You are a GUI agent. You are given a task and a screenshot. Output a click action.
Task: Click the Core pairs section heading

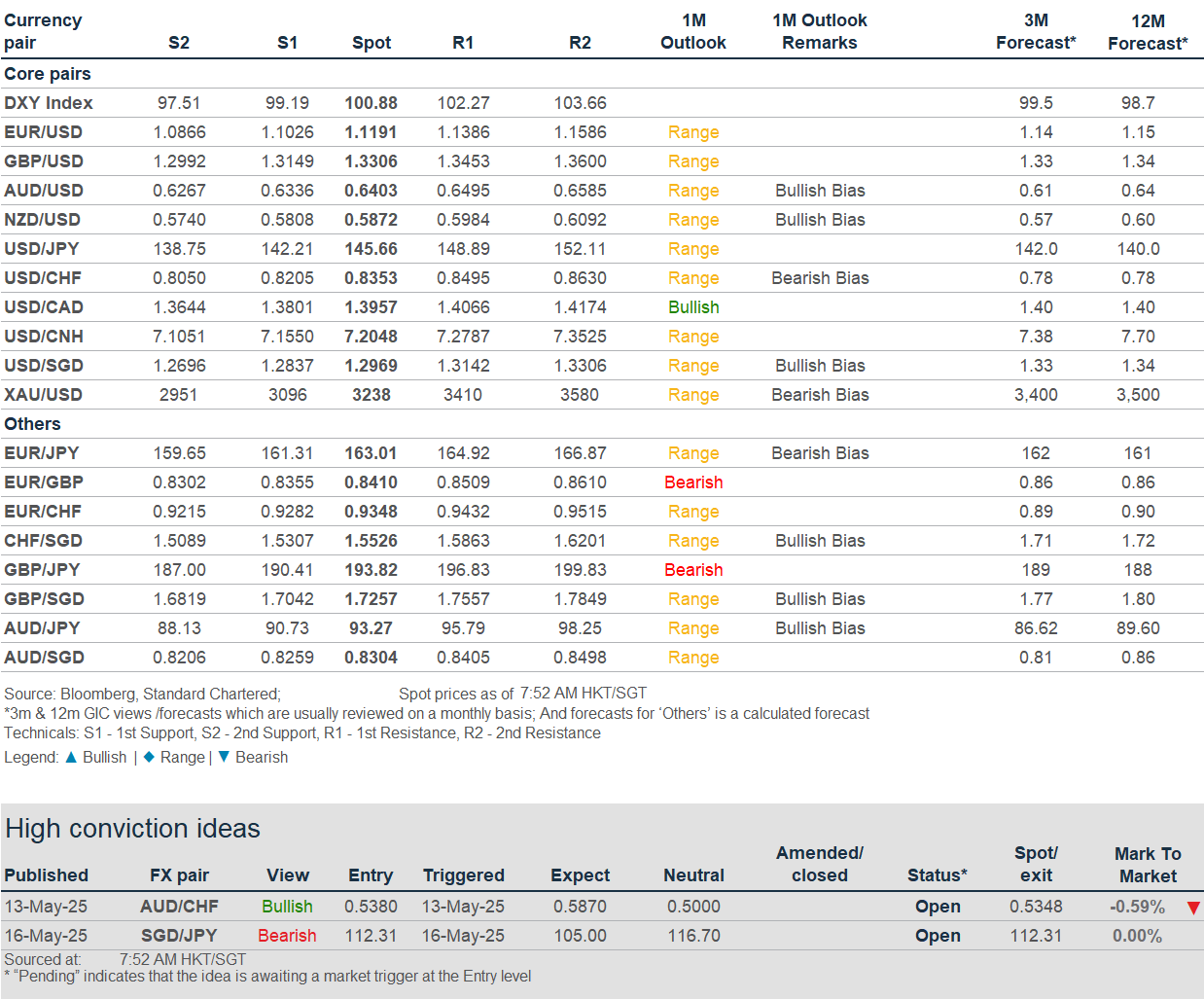(48, 74)
